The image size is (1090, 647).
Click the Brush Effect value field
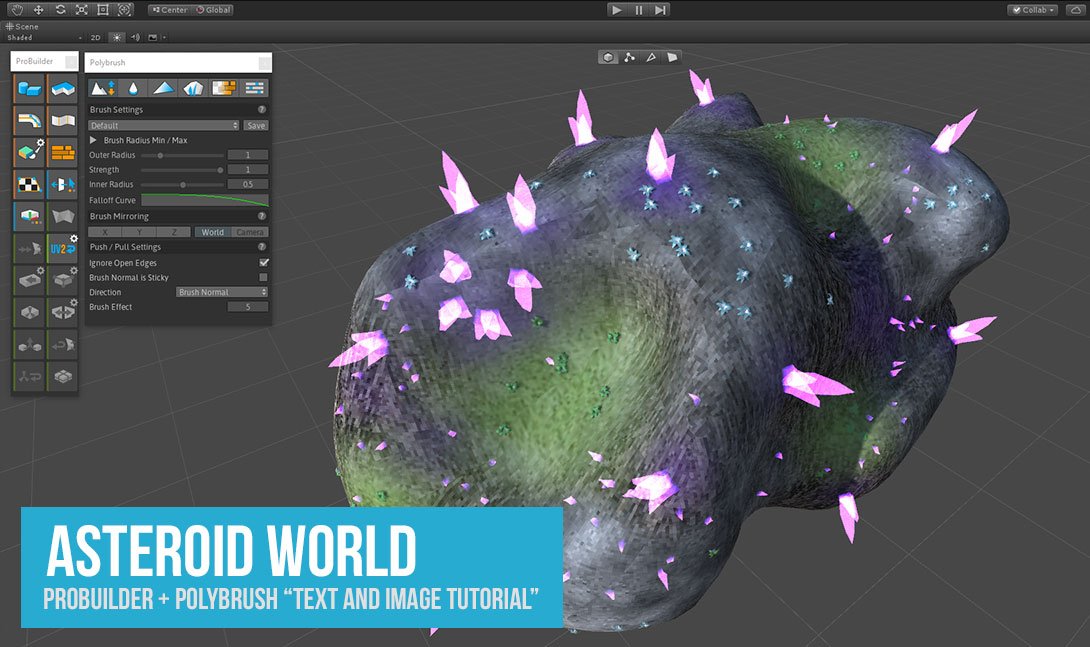[x=247, y=306]
